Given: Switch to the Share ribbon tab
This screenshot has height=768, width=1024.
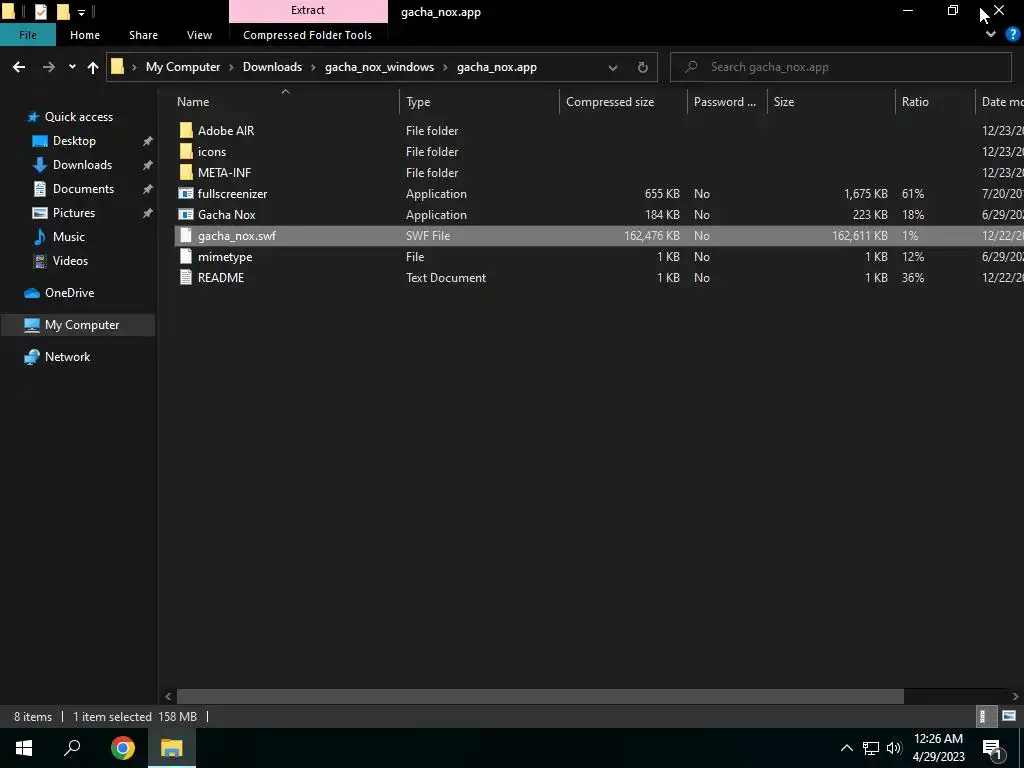Looking at the screenshot, I should click(143, 35).
